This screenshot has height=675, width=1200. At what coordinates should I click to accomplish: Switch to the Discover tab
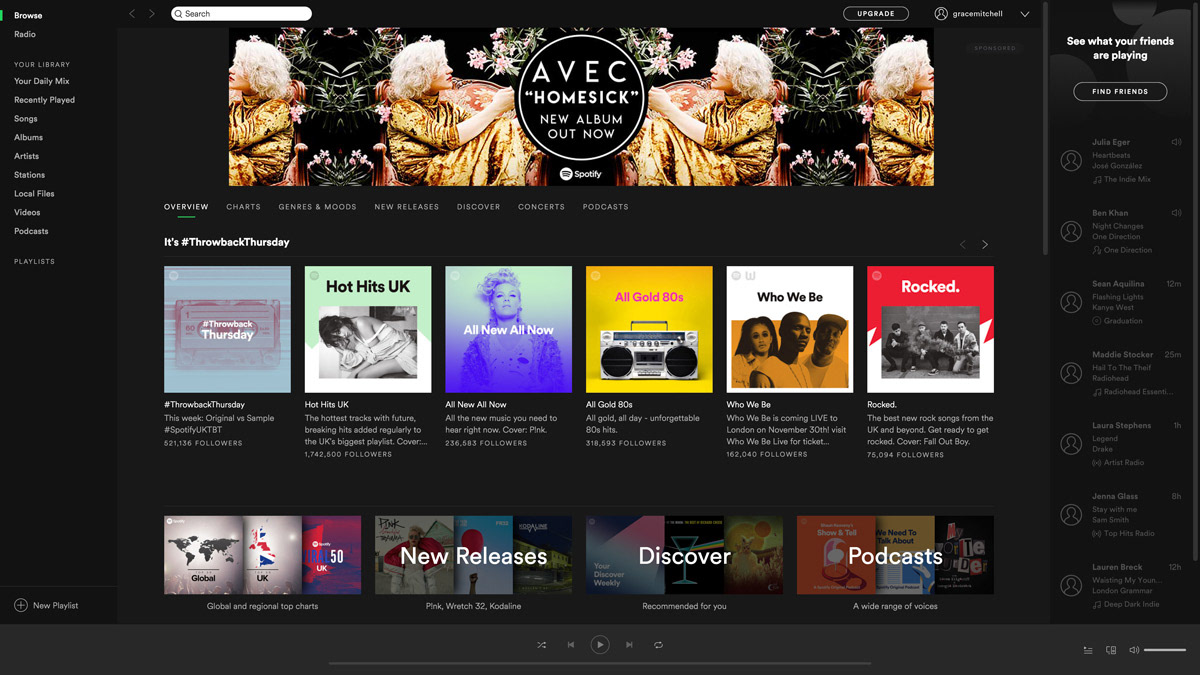click(478, 207)
